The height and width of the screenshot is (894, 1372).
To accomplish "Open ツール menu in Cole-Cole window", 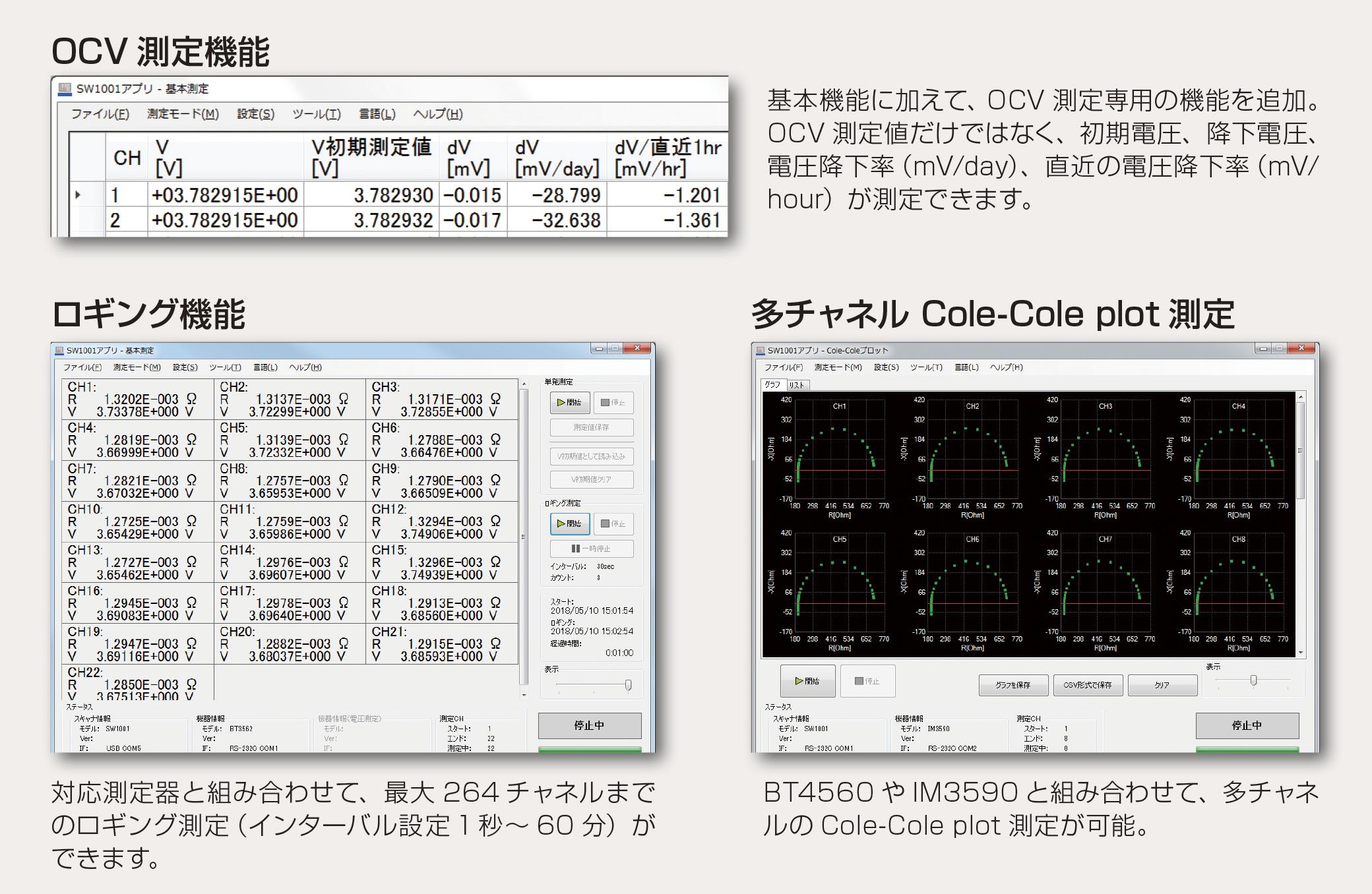I will point(926,367).
